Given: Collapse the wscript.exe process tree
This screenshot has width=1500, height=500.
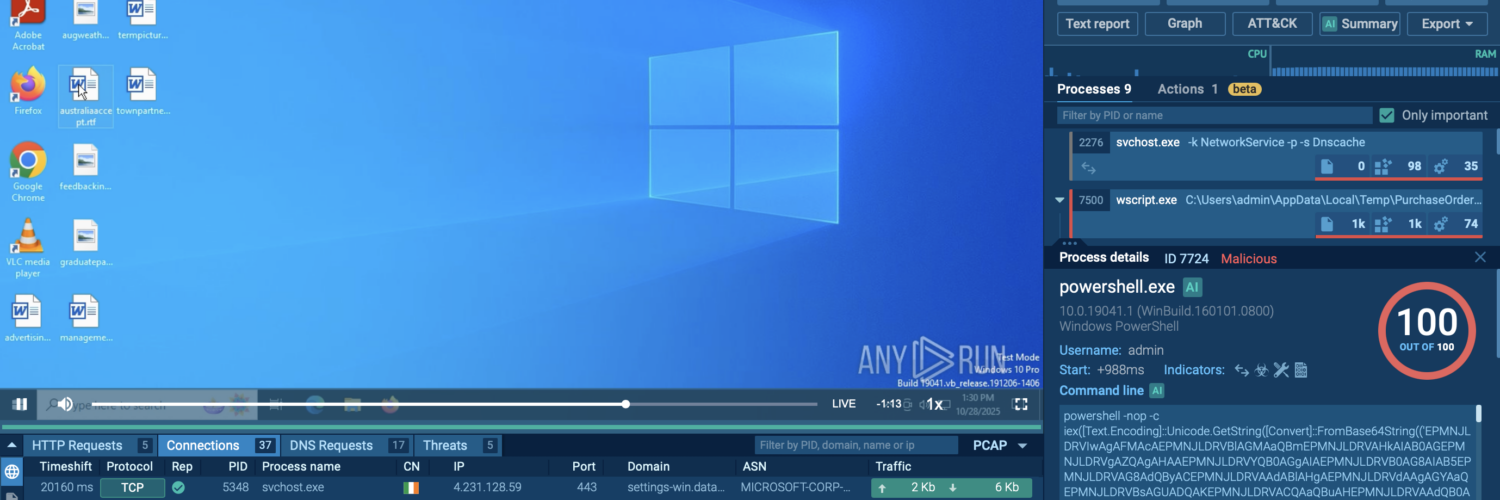Looking at the screenshot, I should (1060, 200).
